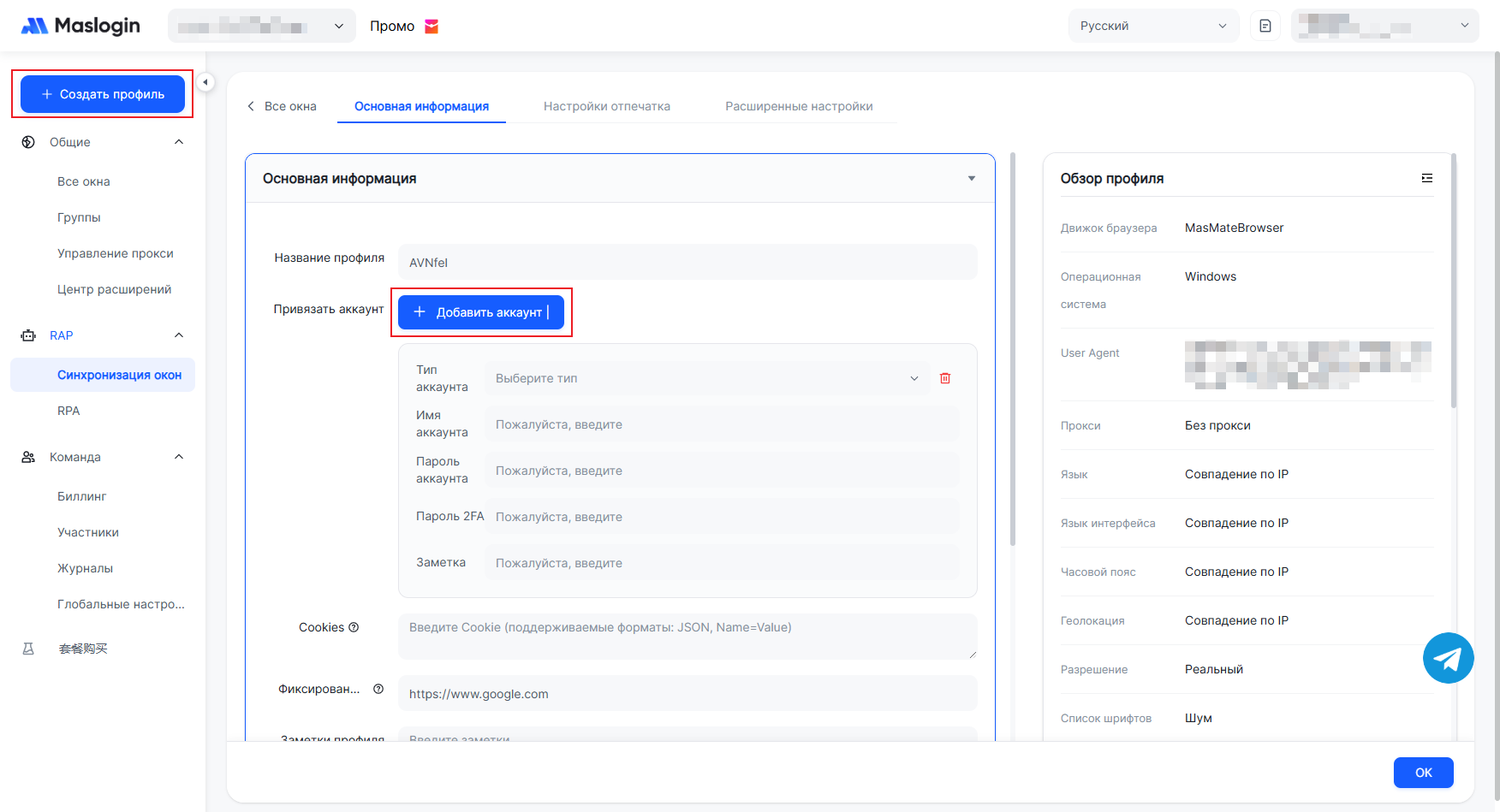Confirm with the OK button

point(1423,773)
